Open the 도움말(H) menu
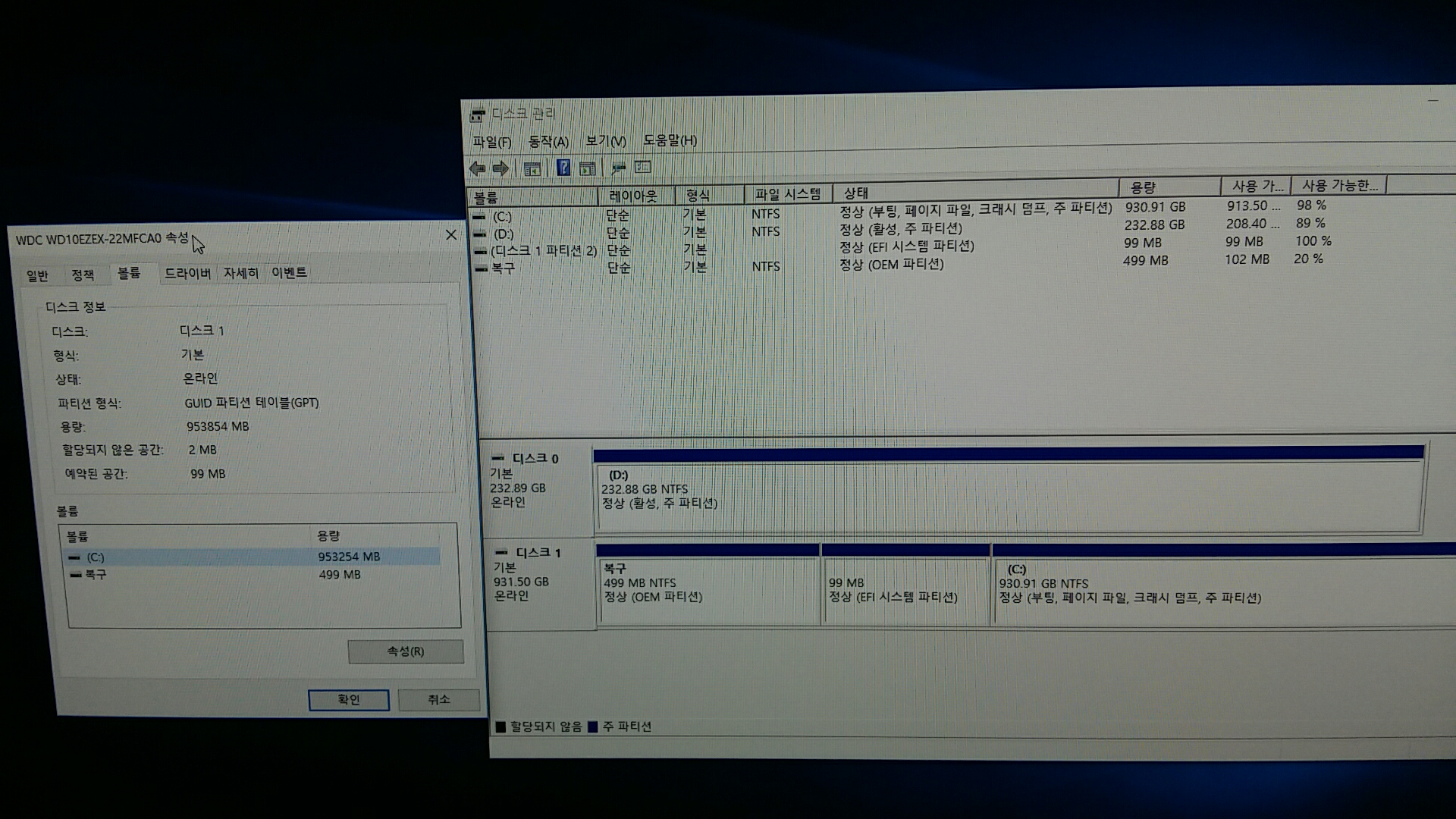This screenshot has height=819, width=1456. 670,140
